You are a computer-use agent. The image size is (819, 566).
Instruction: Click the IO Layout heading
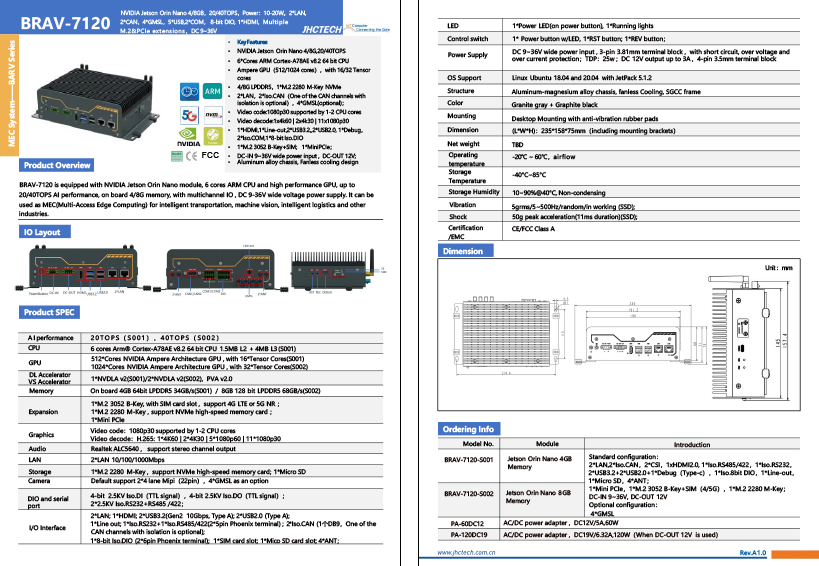[x=42, y=232]
